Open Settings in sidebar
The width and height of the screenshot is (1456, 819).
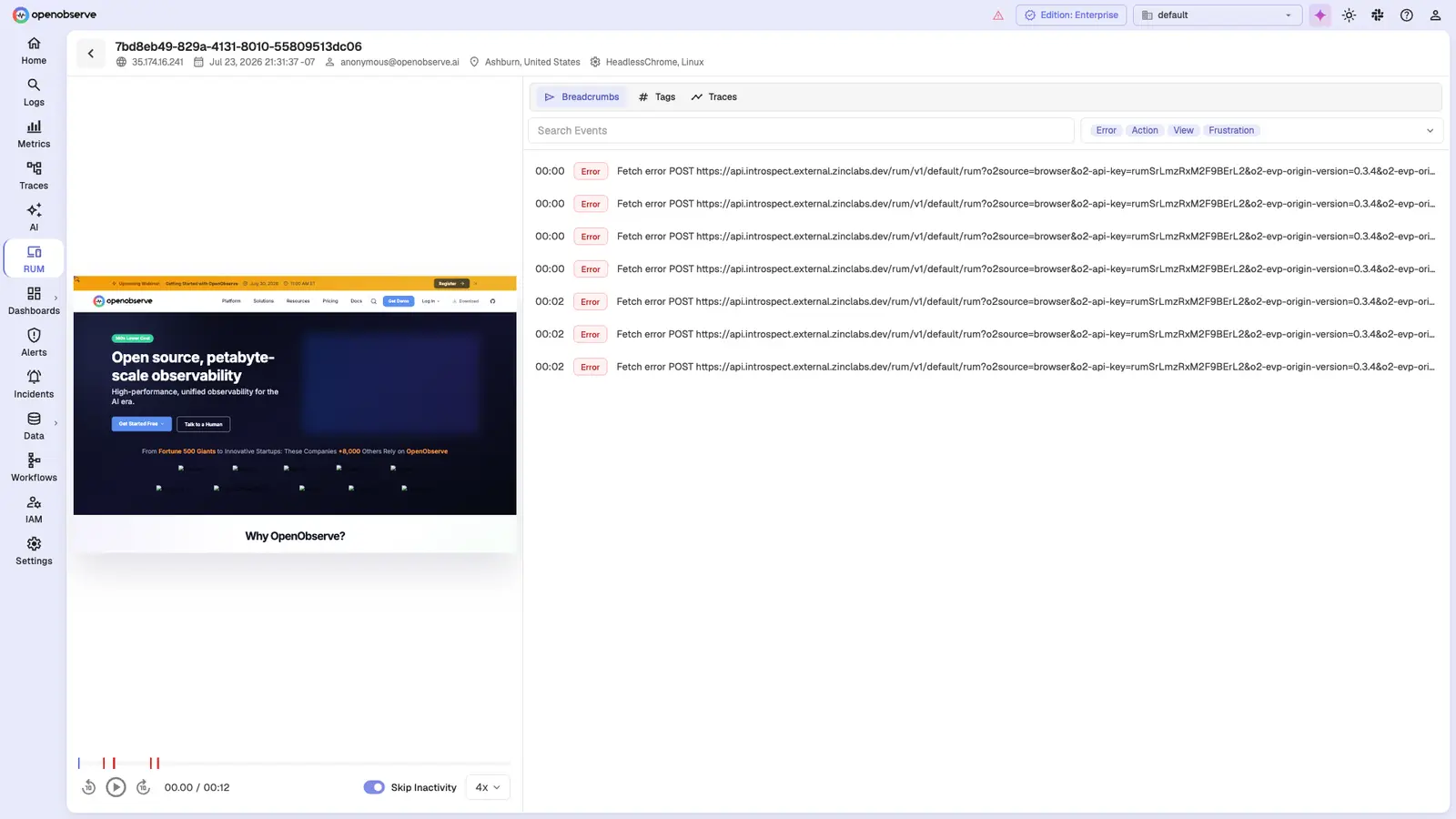coord(34,551)
